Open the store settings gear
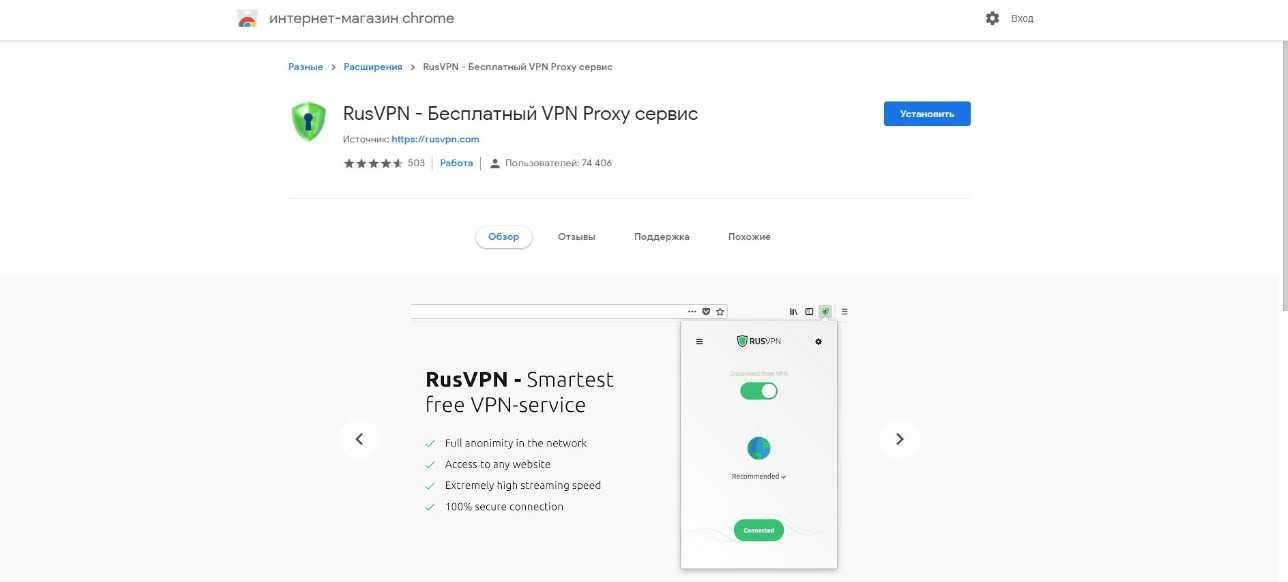Screen dimensions: 1288x582 (992, 18)
